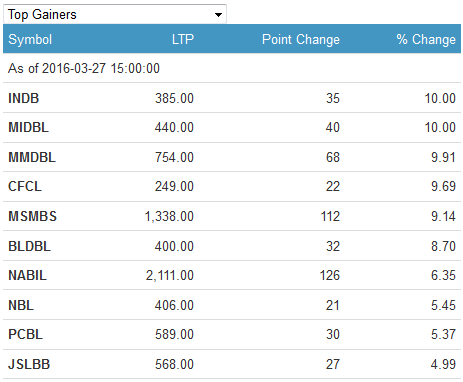Click the dropdown arrow beside Top Gainers
The height and width of the screenshot is (382, 463).
218,15
